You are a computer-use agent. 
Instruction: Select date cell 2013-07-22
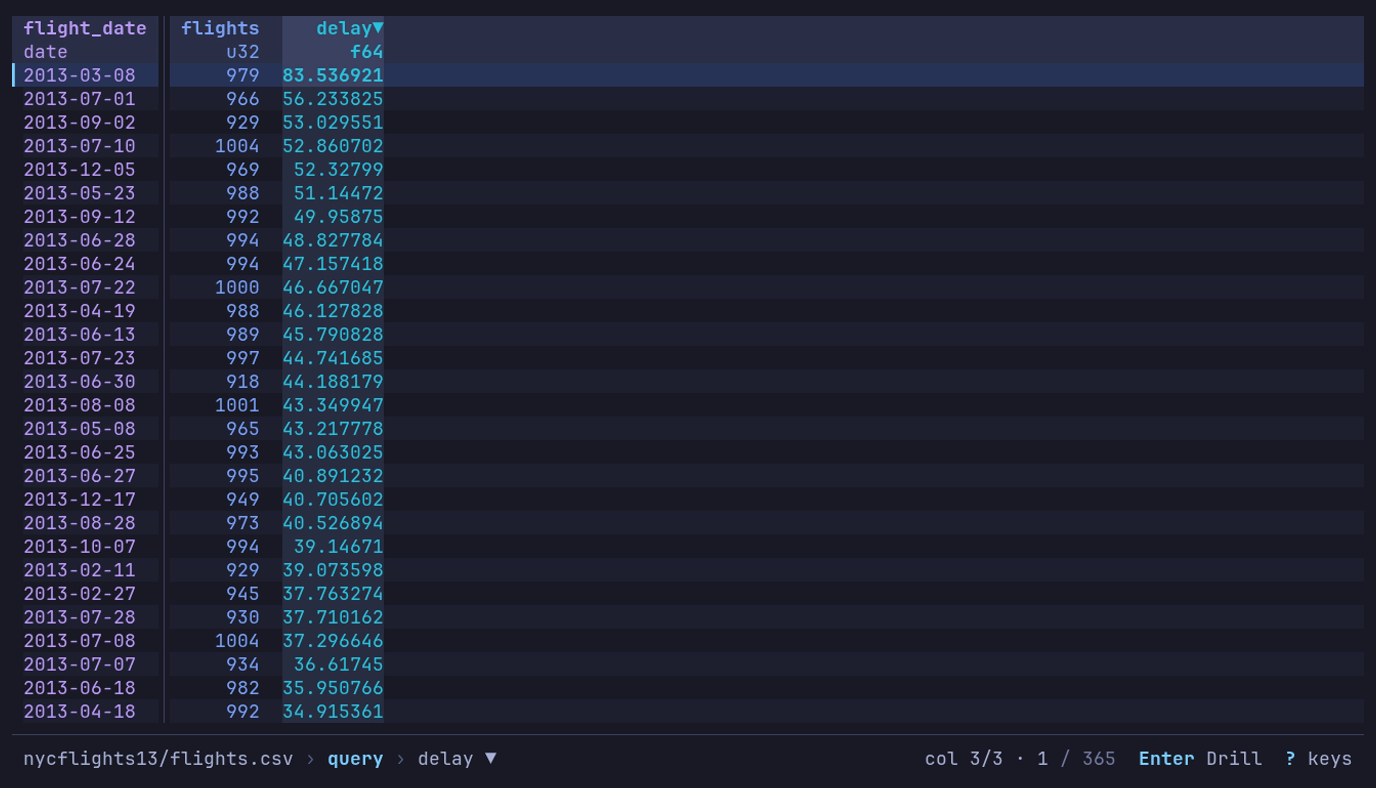tap(79, 287)
